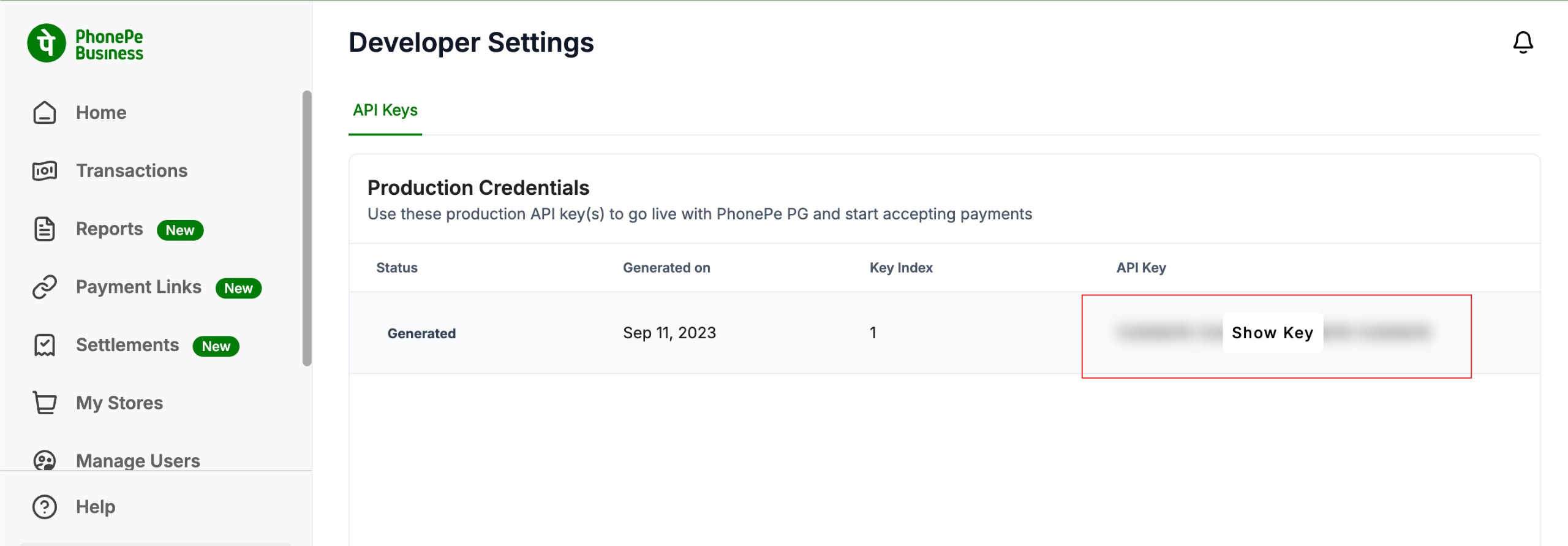Image resolution: width=1568 pixels, height=546 pixels.
Task: Click the Payment Links chain icon
Action: pyautogui.click(x=45, y=287)
